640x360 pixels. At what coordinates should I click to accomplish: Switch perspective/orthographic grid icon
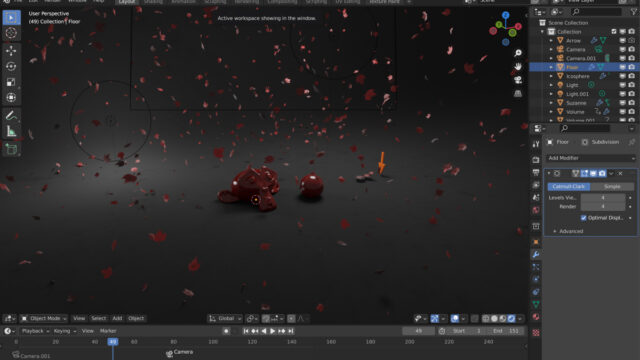(x=518, y=93)
